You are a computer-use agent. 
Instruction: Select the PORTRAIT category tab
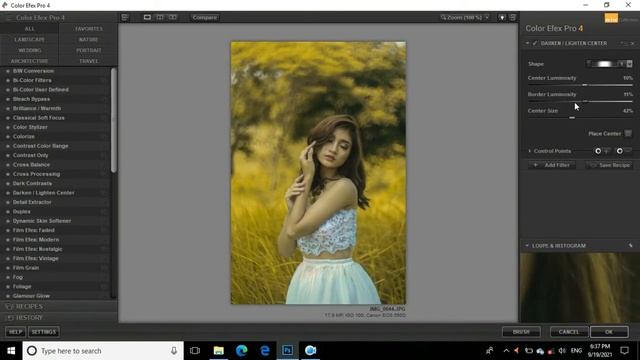[x=89, y=50]
